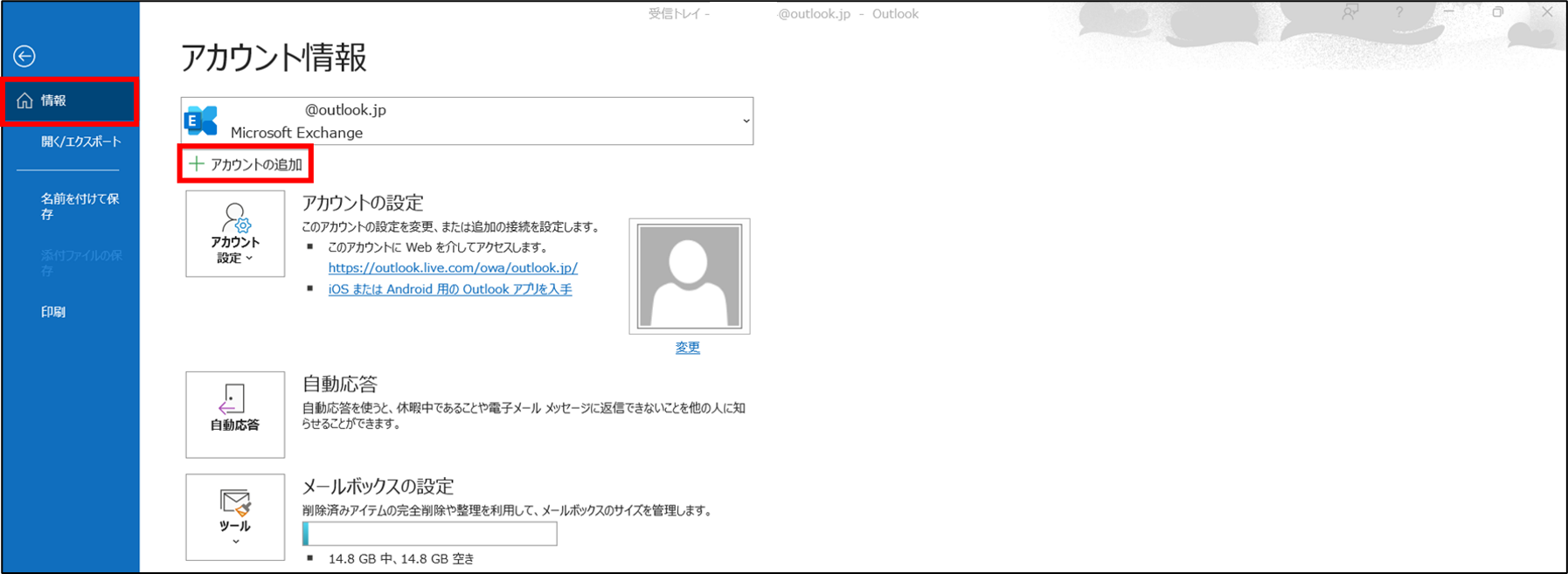Select 名前を付けて保存 in sidebar
This screenshot has width=1568, height=574.
[x=79, y=206]
